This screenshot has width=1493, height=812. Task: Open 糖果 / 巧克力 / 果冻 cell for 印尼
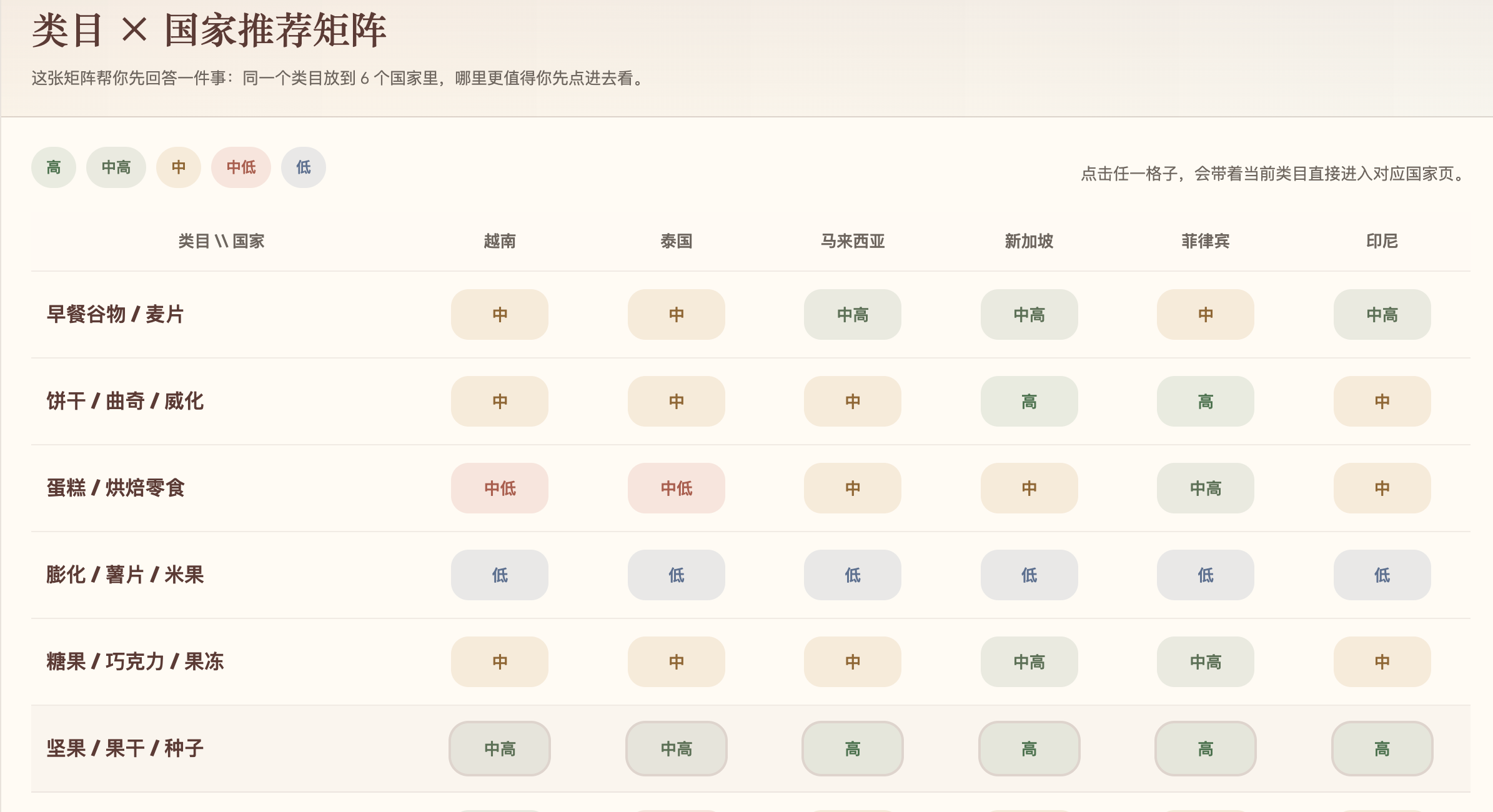(1382, 661)
